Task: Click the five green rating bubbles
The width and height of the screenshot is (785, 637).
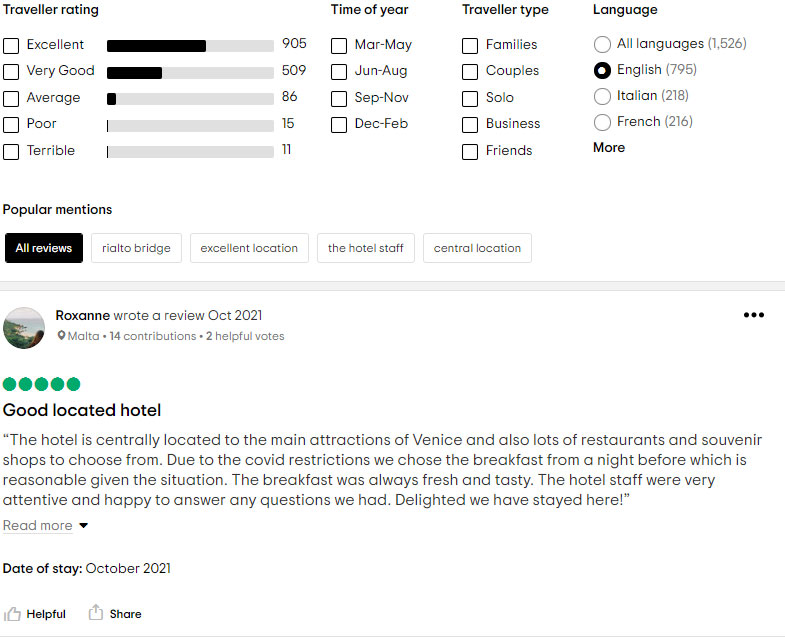Action: pos(42,384)
